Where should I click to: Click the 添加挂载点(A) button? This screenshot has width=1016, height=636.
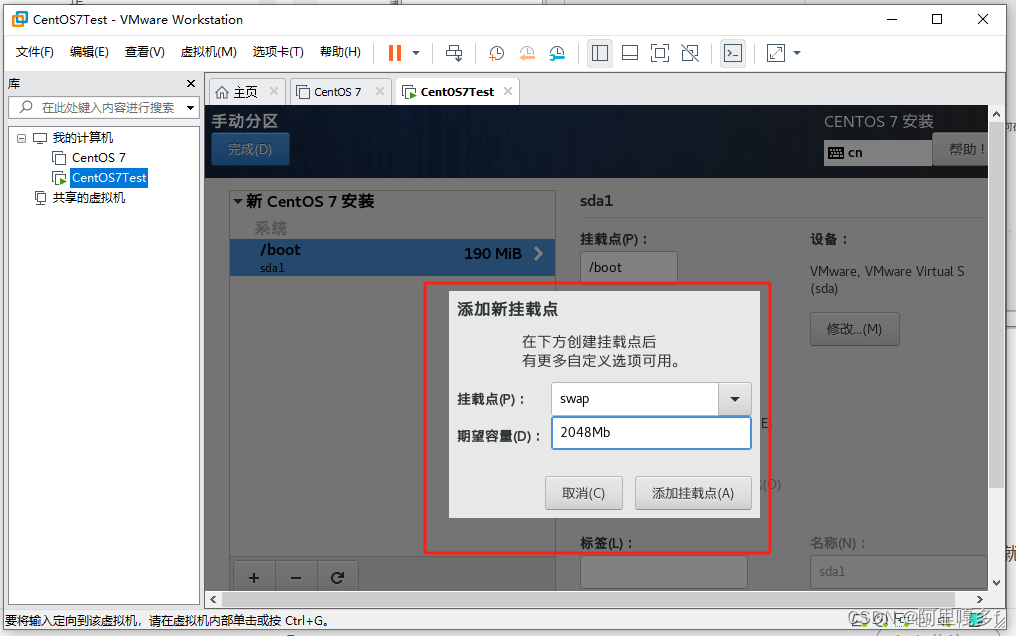[693, 492]
